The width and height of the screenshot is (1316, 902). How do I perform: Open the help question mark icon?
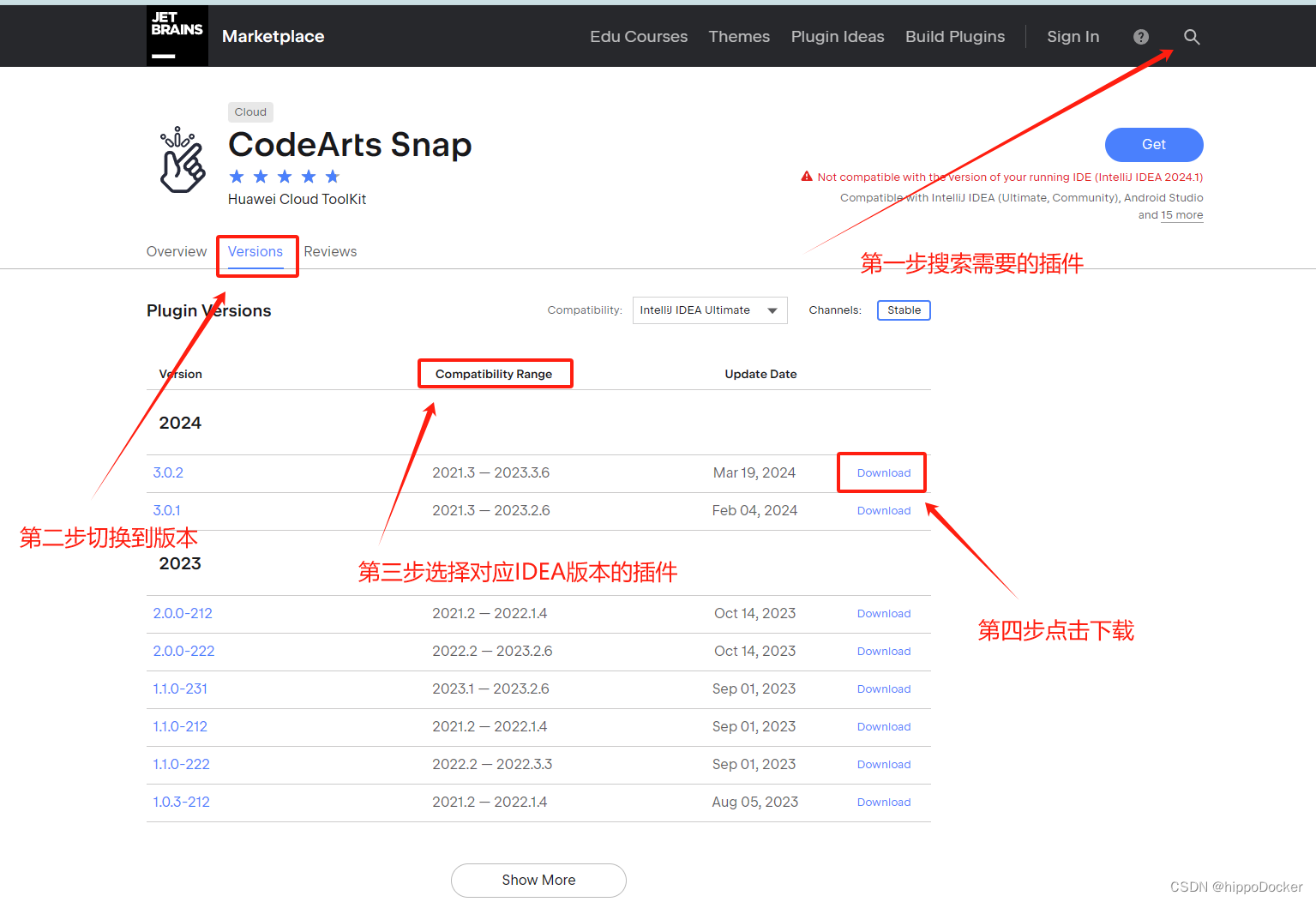(1141, 37)
